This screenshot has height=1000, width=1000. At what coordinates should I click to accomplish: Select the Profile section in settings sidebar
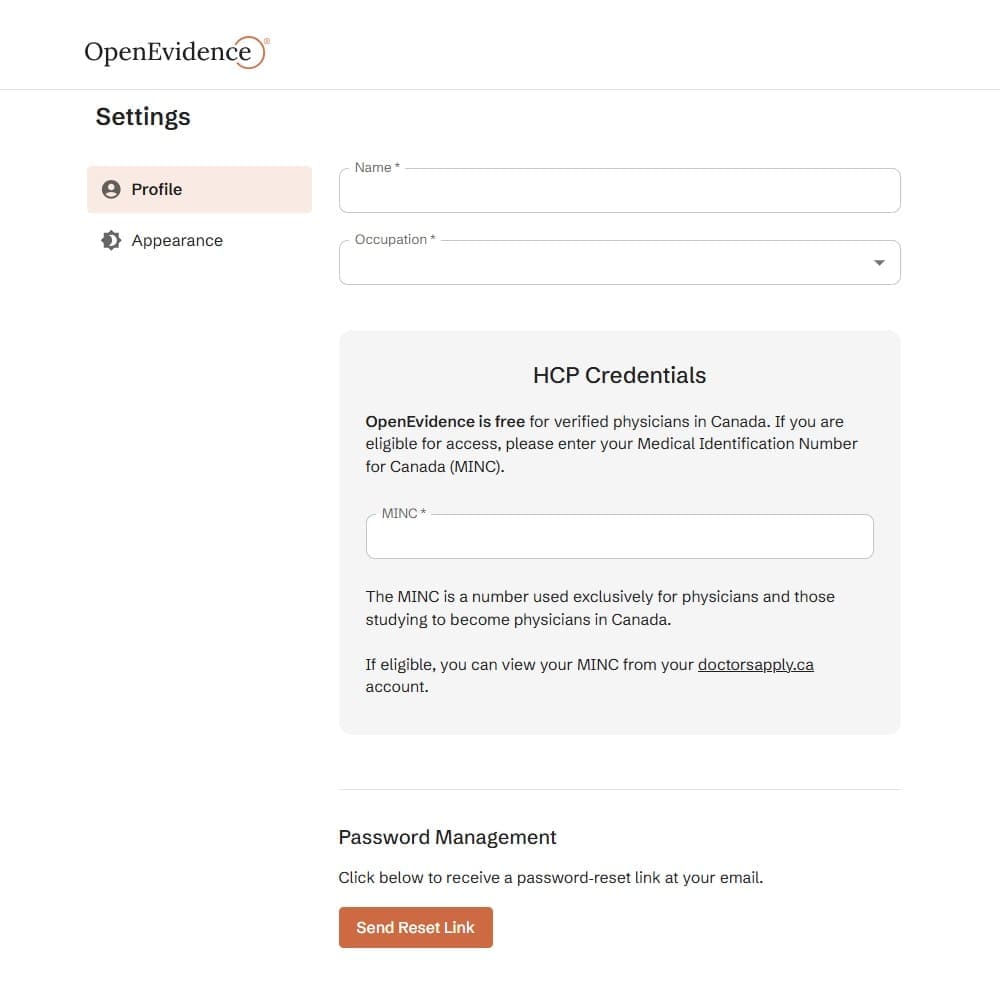click(x=199, y=189)
